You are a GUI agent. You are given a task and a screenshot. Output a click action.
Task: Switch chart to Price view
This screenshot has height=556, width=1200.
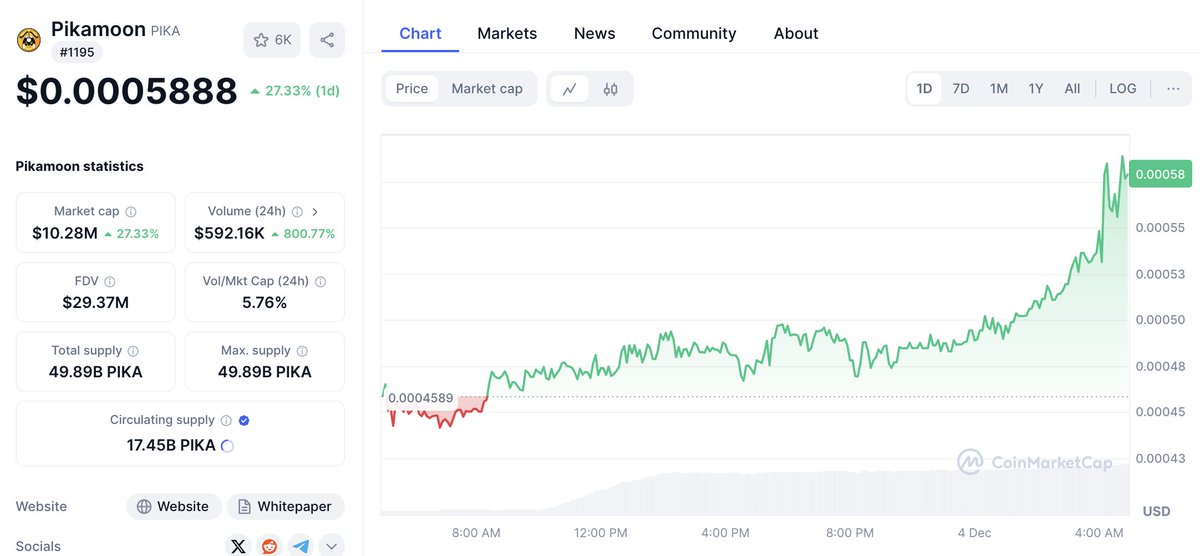[412, 89]
